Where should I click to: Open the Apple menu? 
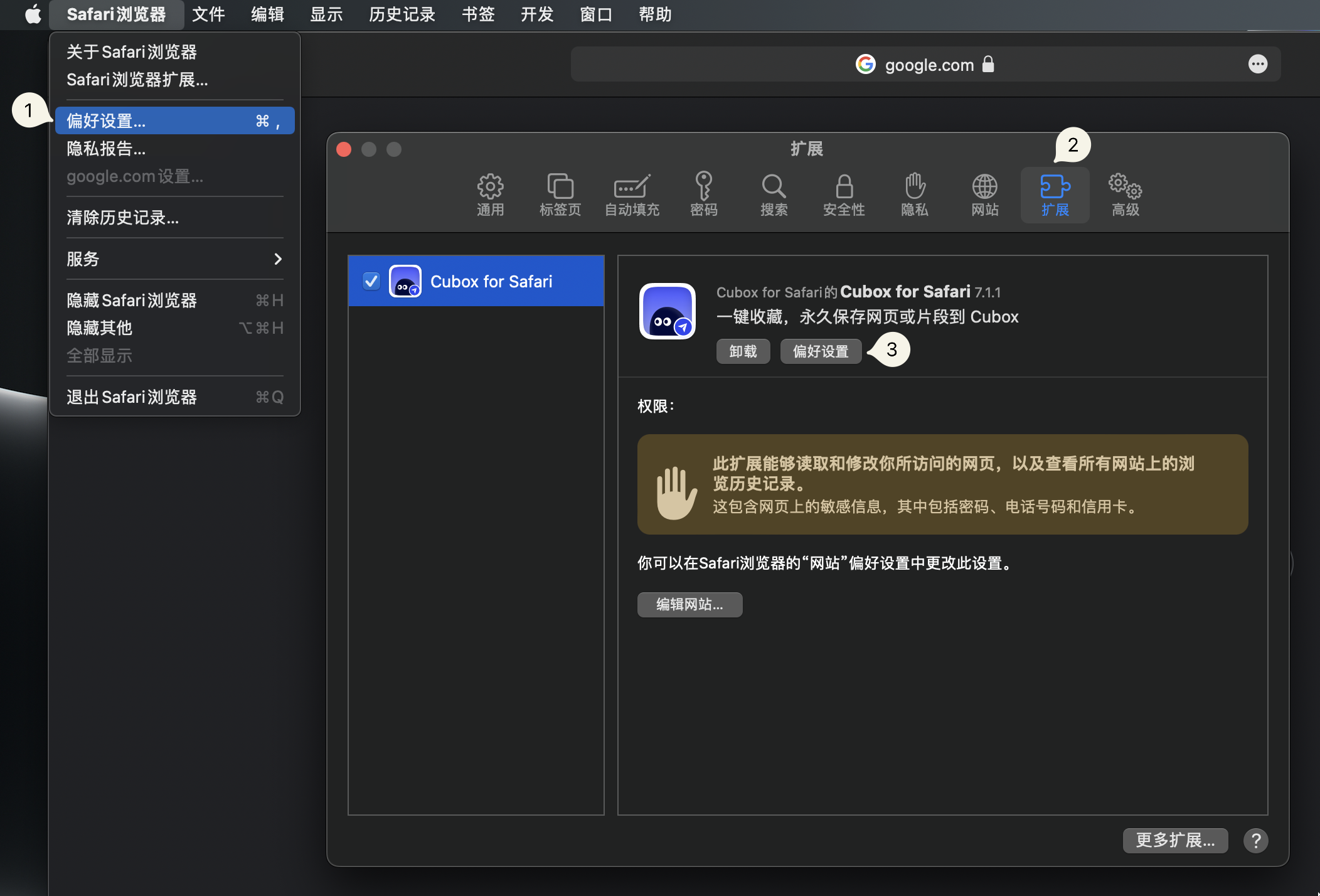[x=33, y=14]
